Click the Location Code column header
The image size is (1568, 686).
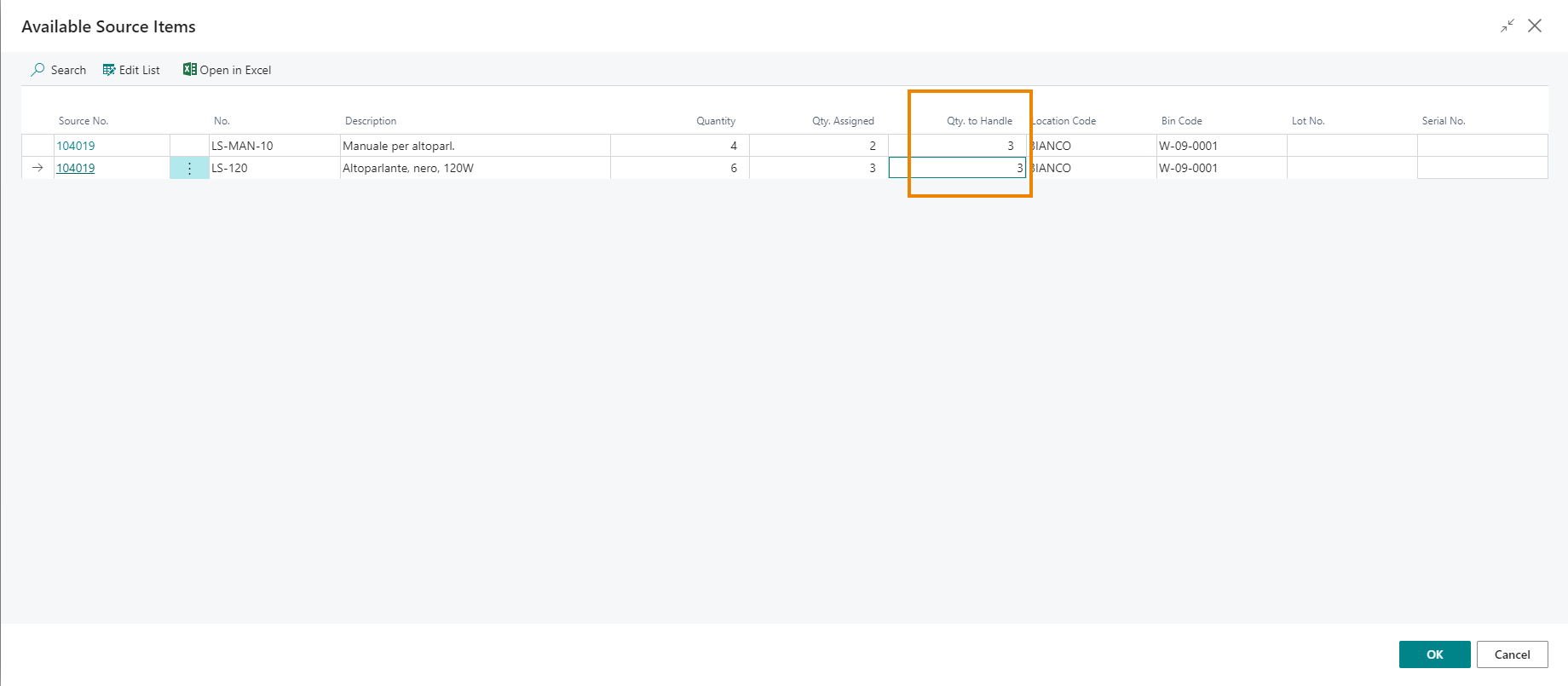[1064, 120]
